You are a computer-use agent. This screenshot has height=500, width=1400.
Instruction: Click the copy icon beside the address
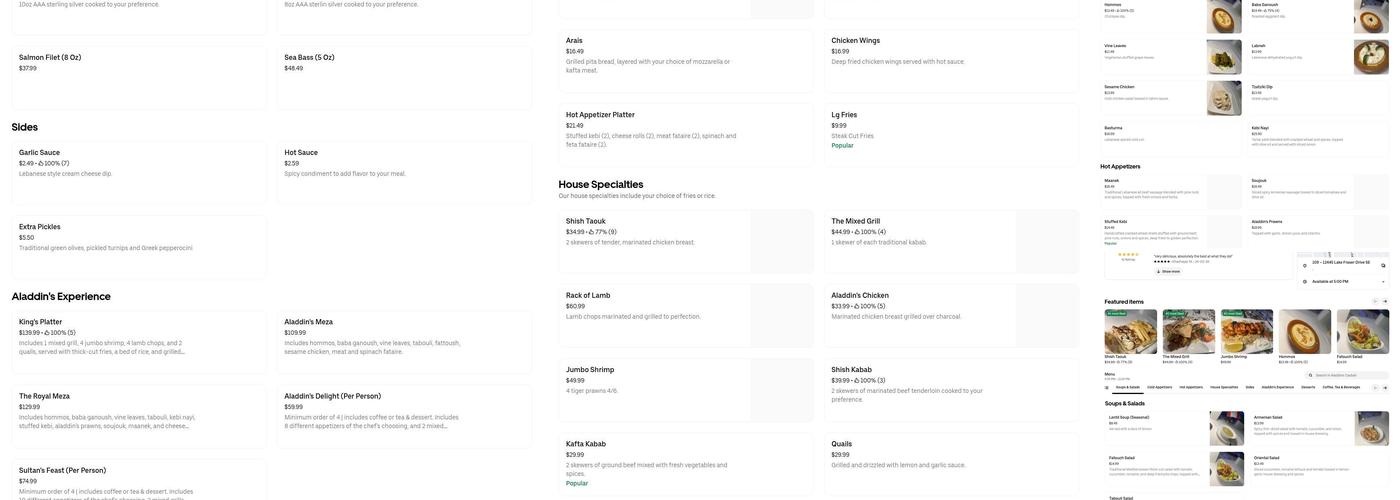point(1382,265)
